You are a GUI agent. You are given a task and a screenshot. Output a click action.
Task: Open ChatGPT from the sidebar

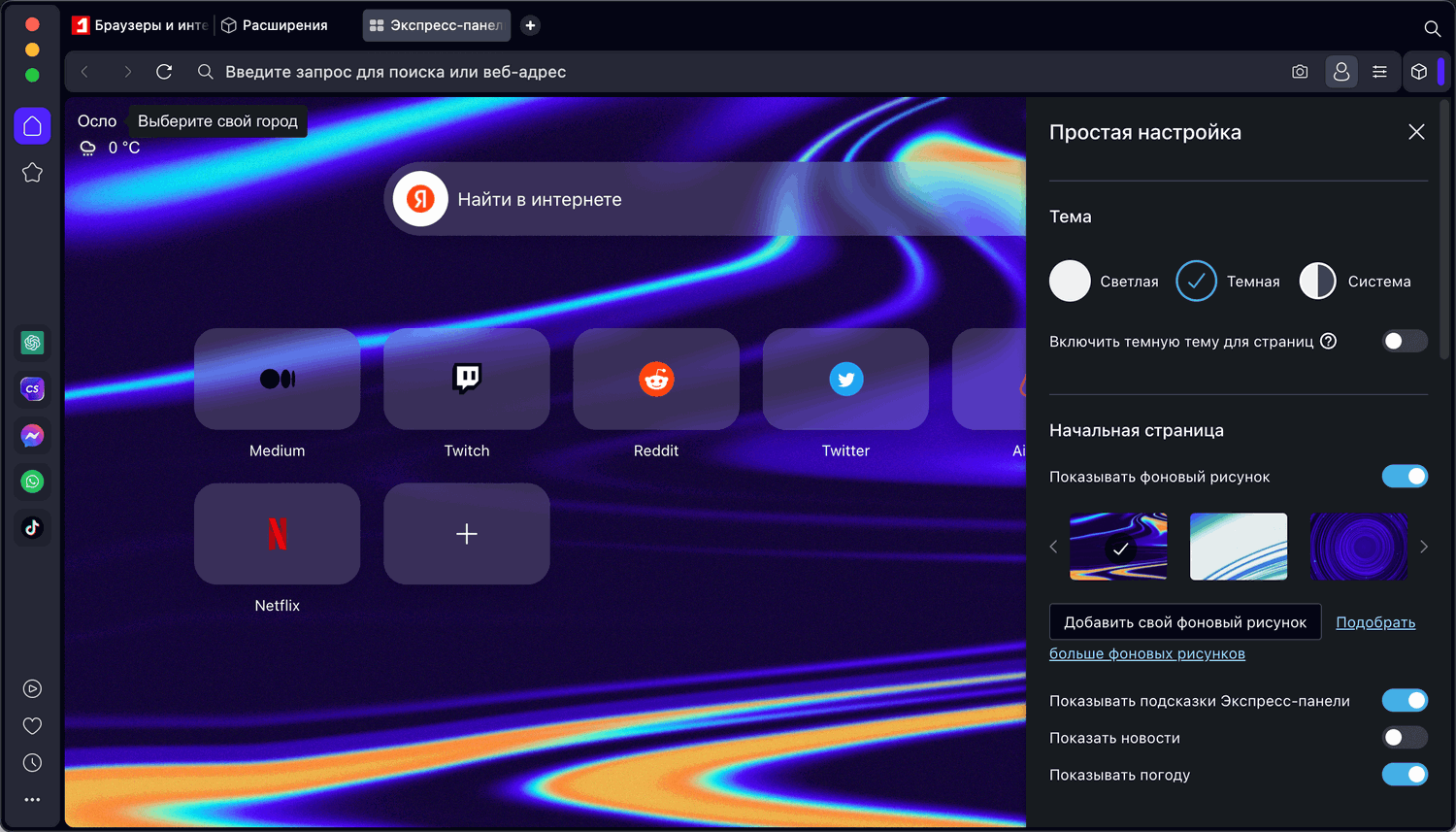[x=32, y=343]
